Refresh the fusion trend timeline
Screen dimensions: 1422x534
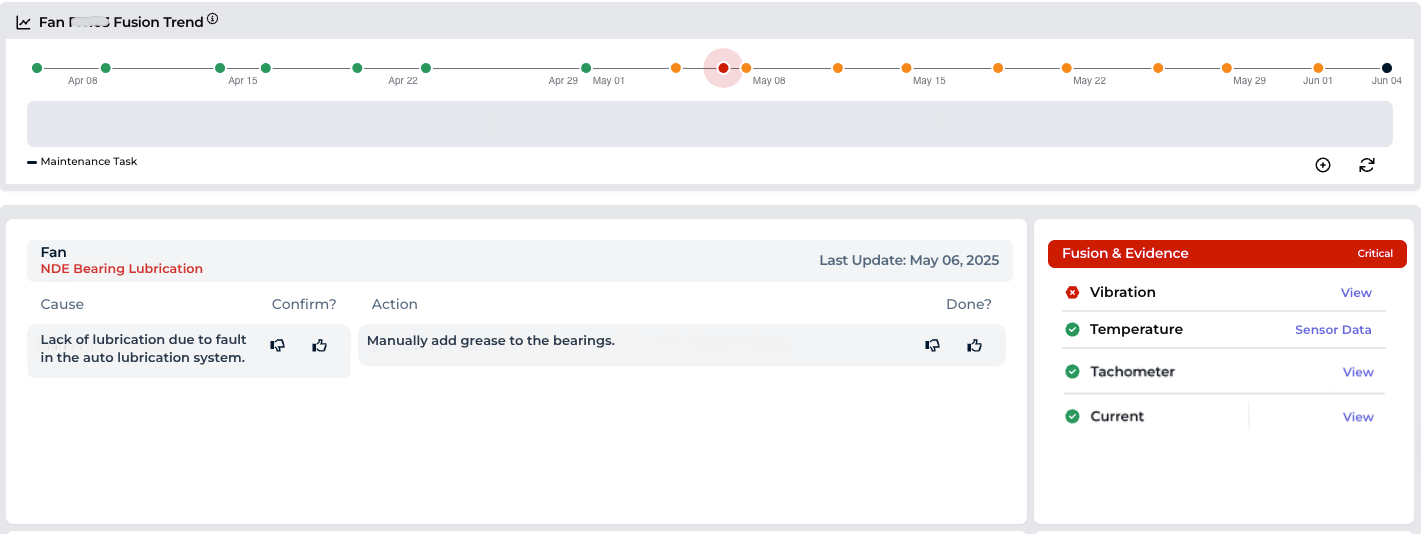tap(1367, 165)
